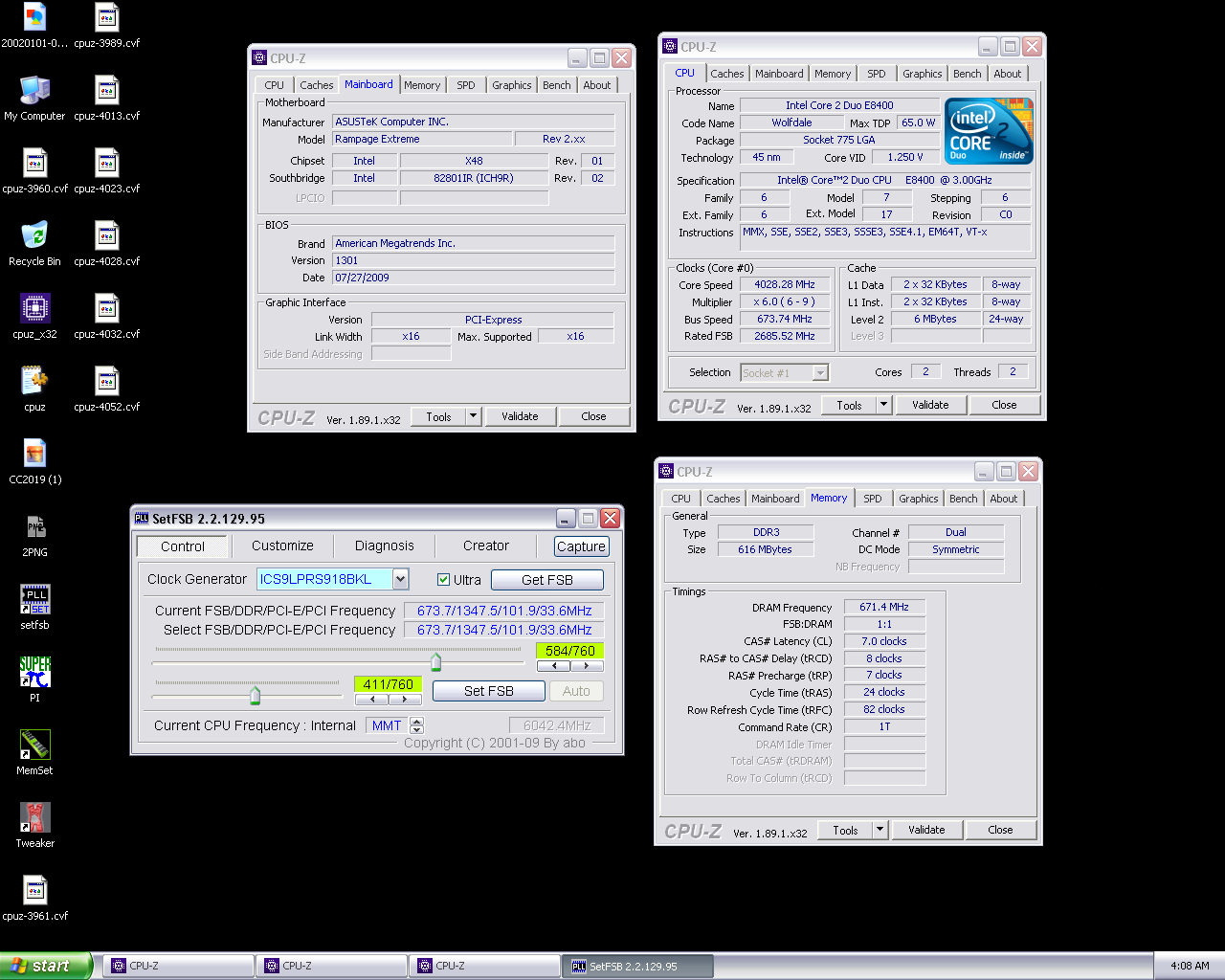The image size is (1225, 980).
Task: Switch to Customize tab in SetFSB
Action: click(x=282, y=546)
